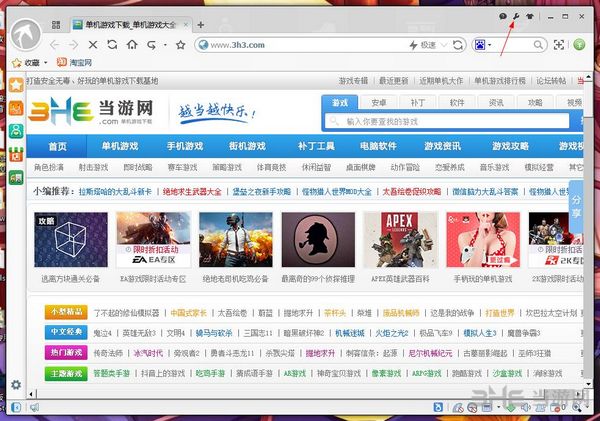Expand the restore tab dropdown arrow
This screenshot has width=600, height=421.
165,45
